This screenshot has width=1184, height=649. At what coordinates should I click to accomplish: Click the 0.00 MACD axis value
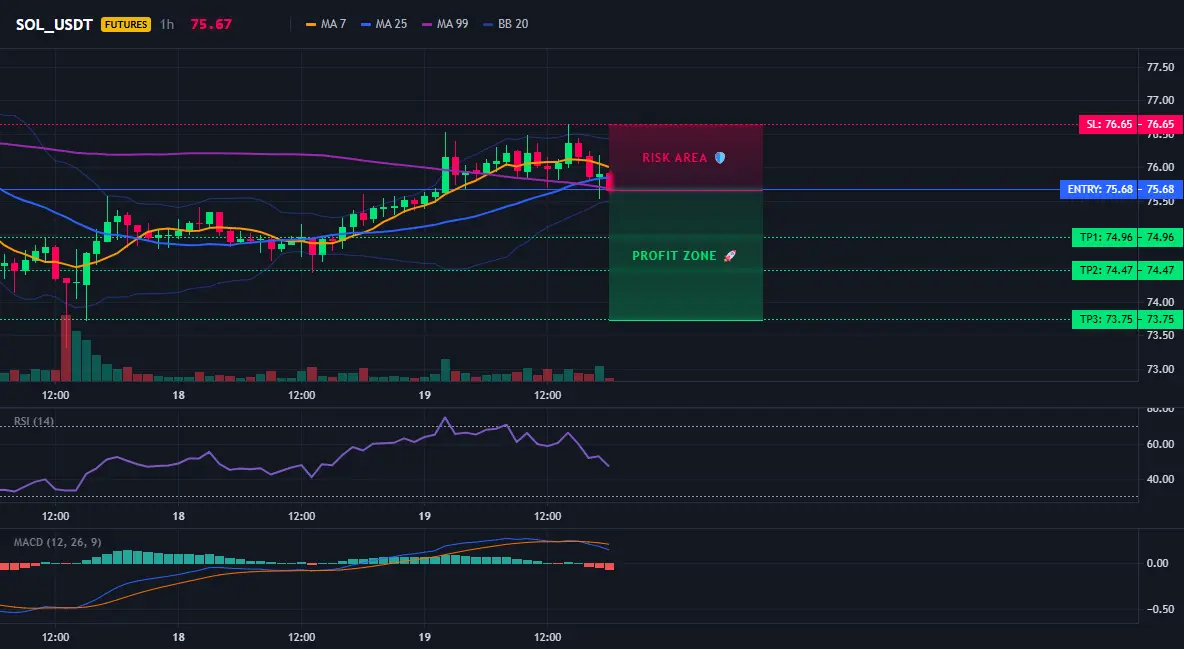1158,563
